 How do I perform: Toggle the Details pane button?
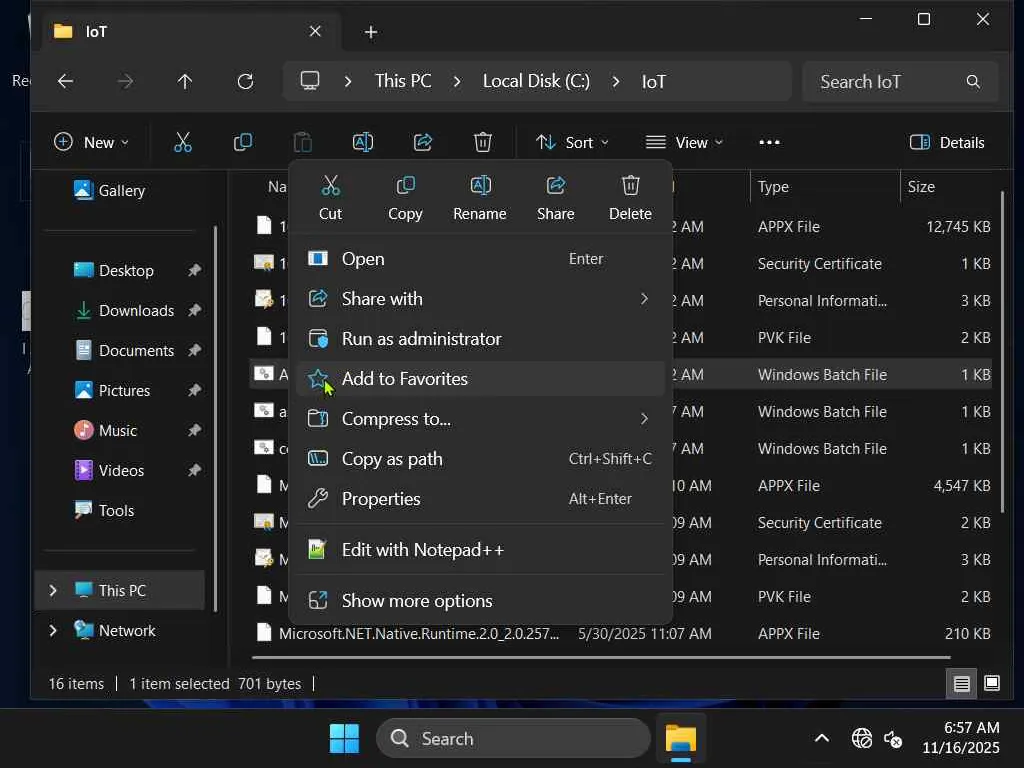947,142
